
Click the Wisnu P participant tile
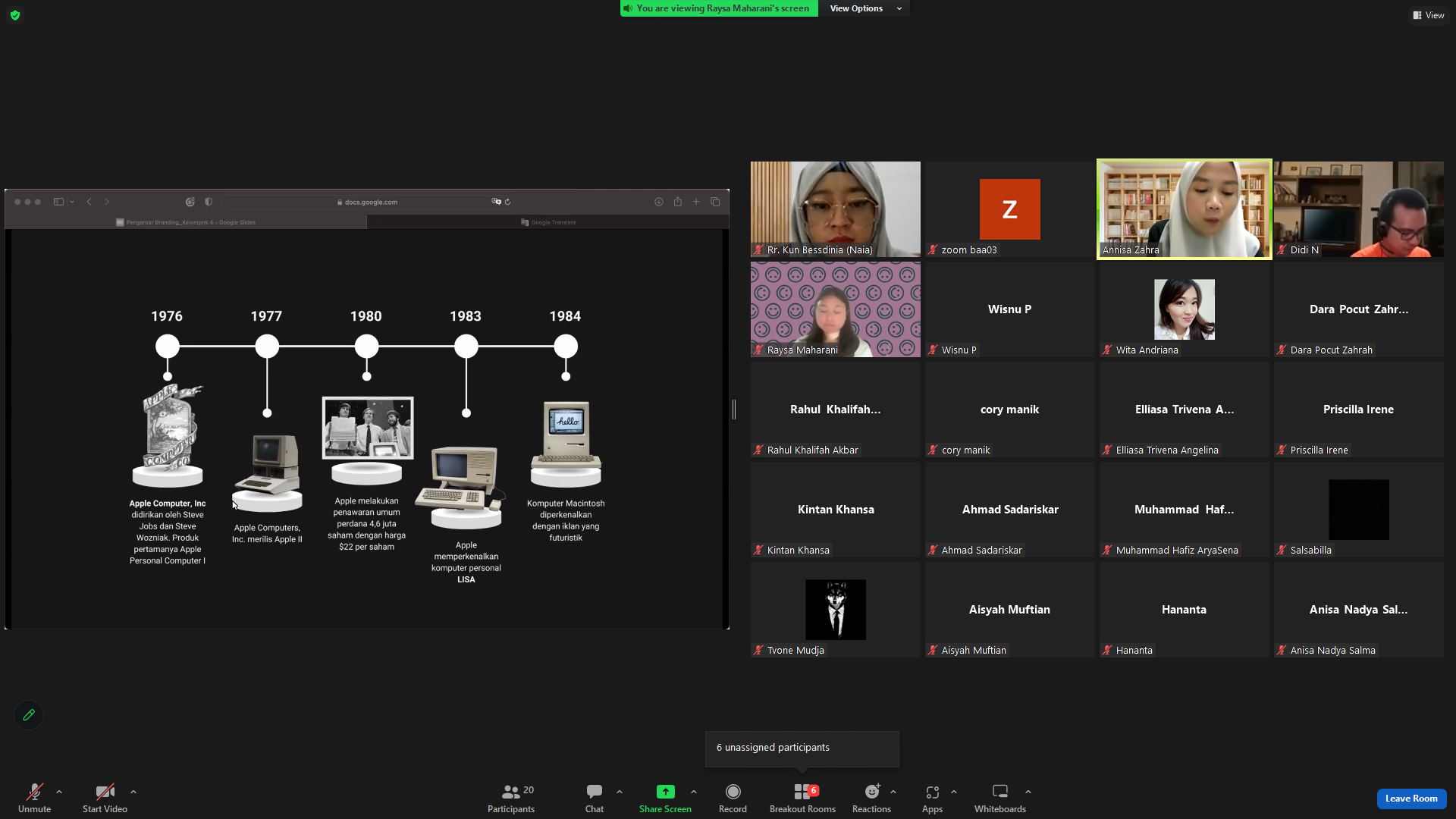(1010, 309)
